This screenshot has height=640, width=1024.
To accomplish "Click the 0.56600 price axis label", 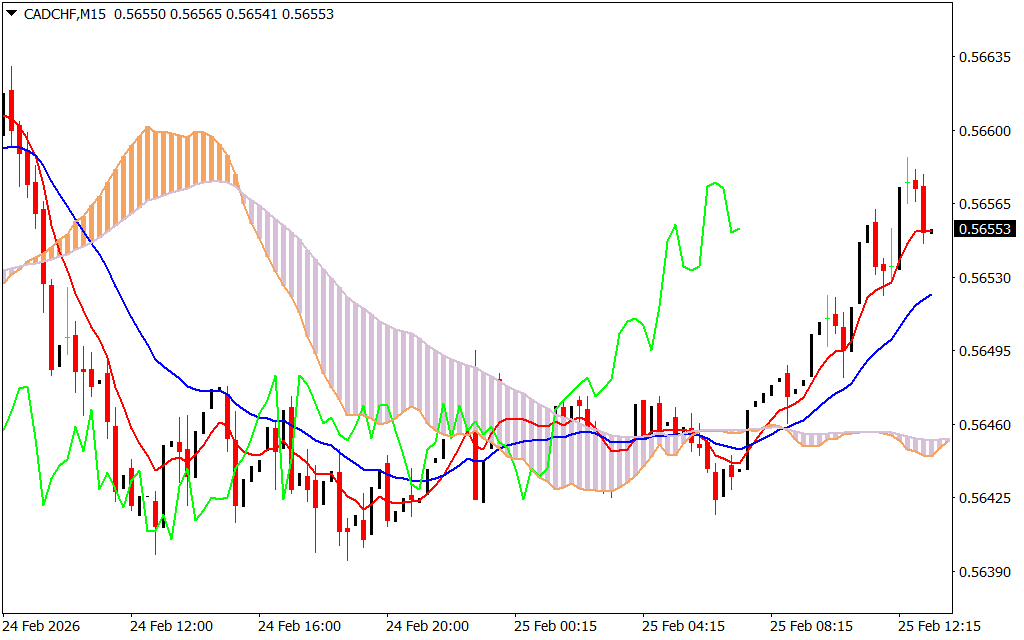I will (x=985, y=131).
